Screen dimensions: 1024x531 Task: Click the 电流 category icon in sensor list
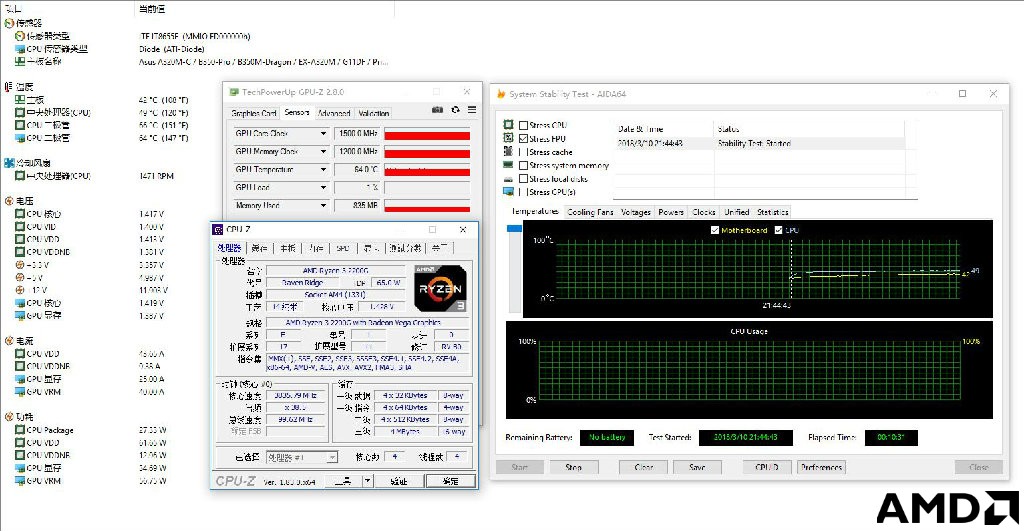[9, 340]
